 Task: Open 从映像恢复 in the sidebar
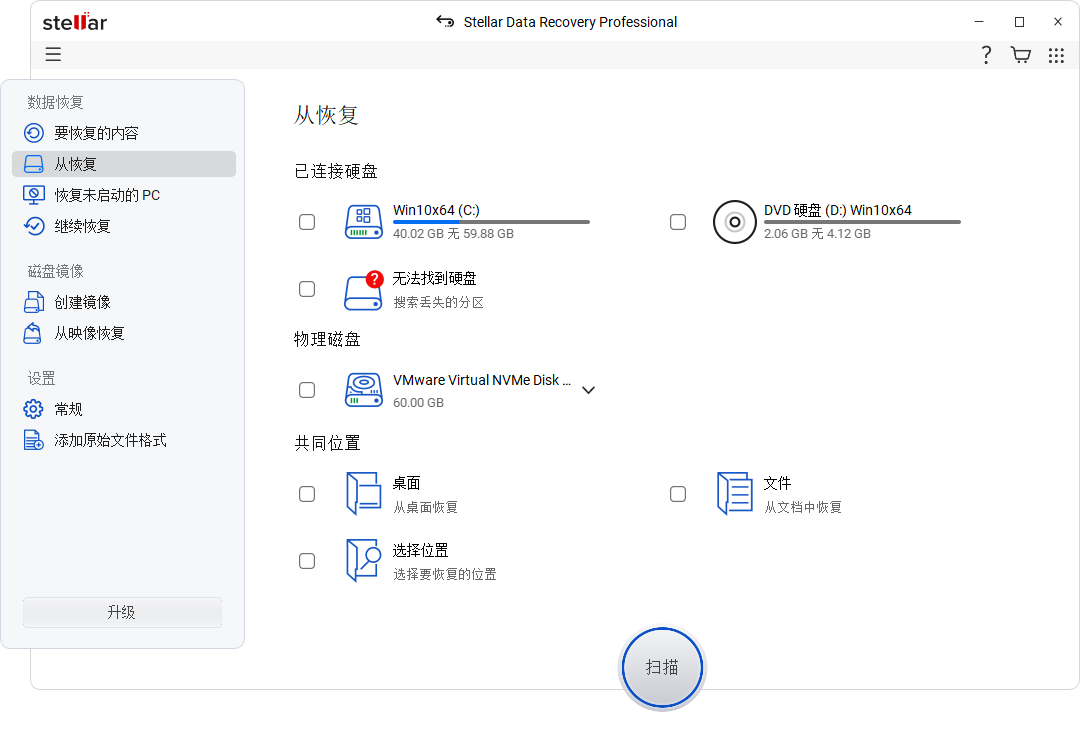[94, 333]
